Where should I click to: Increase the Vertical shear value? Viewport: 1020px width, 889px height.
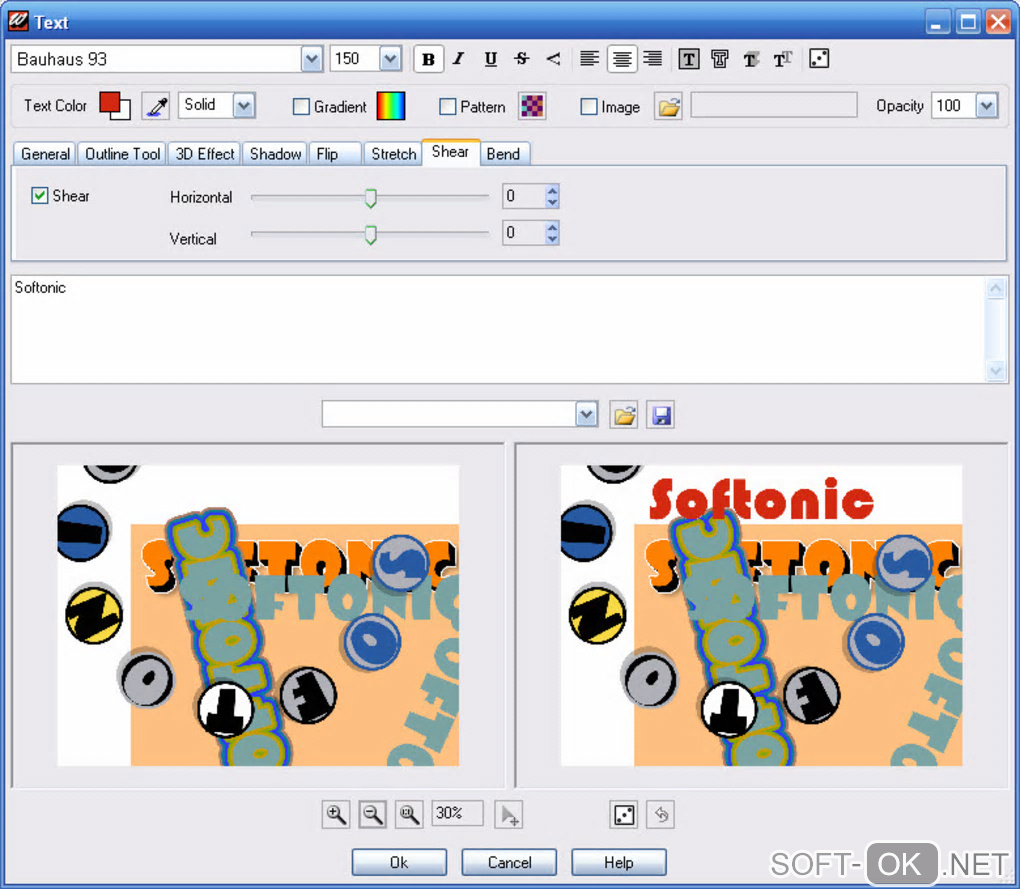[x=552, y=227]
